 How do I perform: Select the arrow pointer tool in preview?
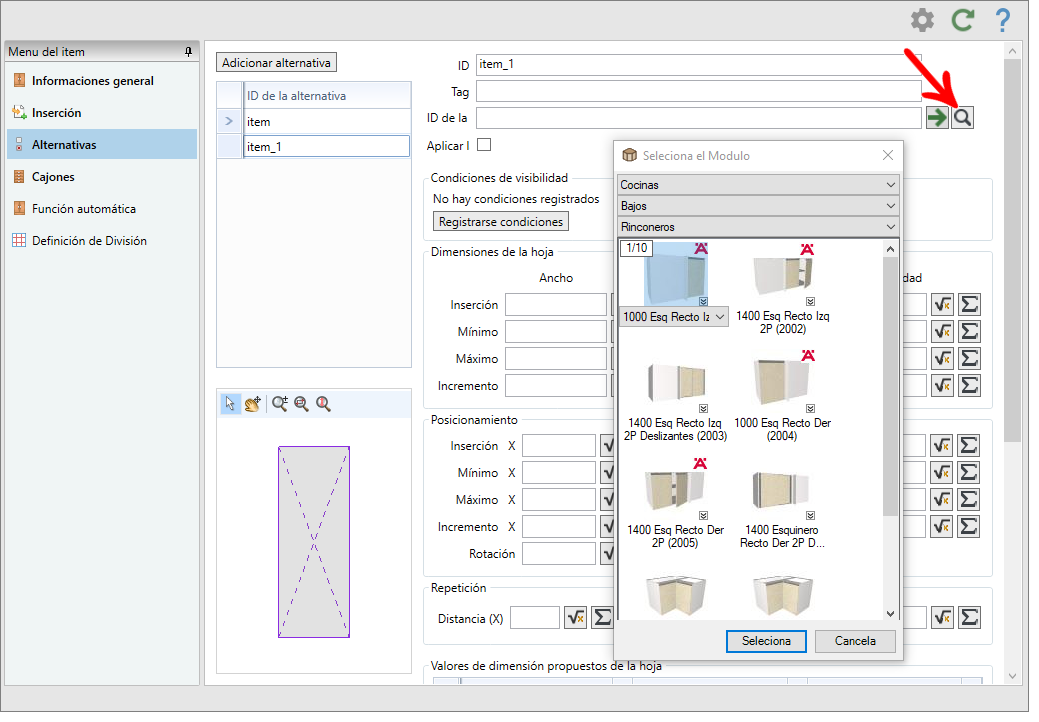coord(230,404)
